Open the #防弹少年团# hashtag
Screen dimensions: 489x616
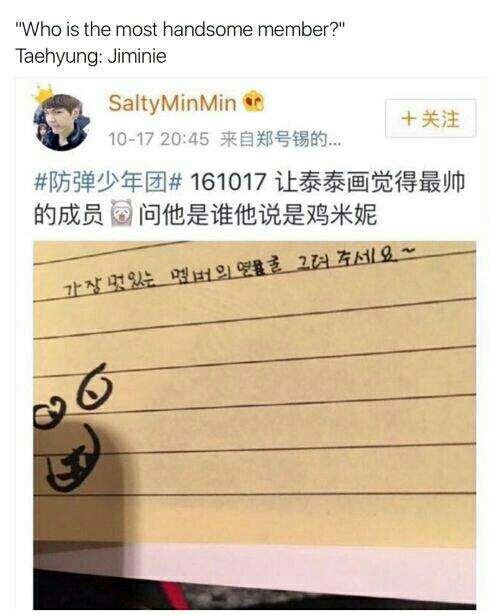108,183
